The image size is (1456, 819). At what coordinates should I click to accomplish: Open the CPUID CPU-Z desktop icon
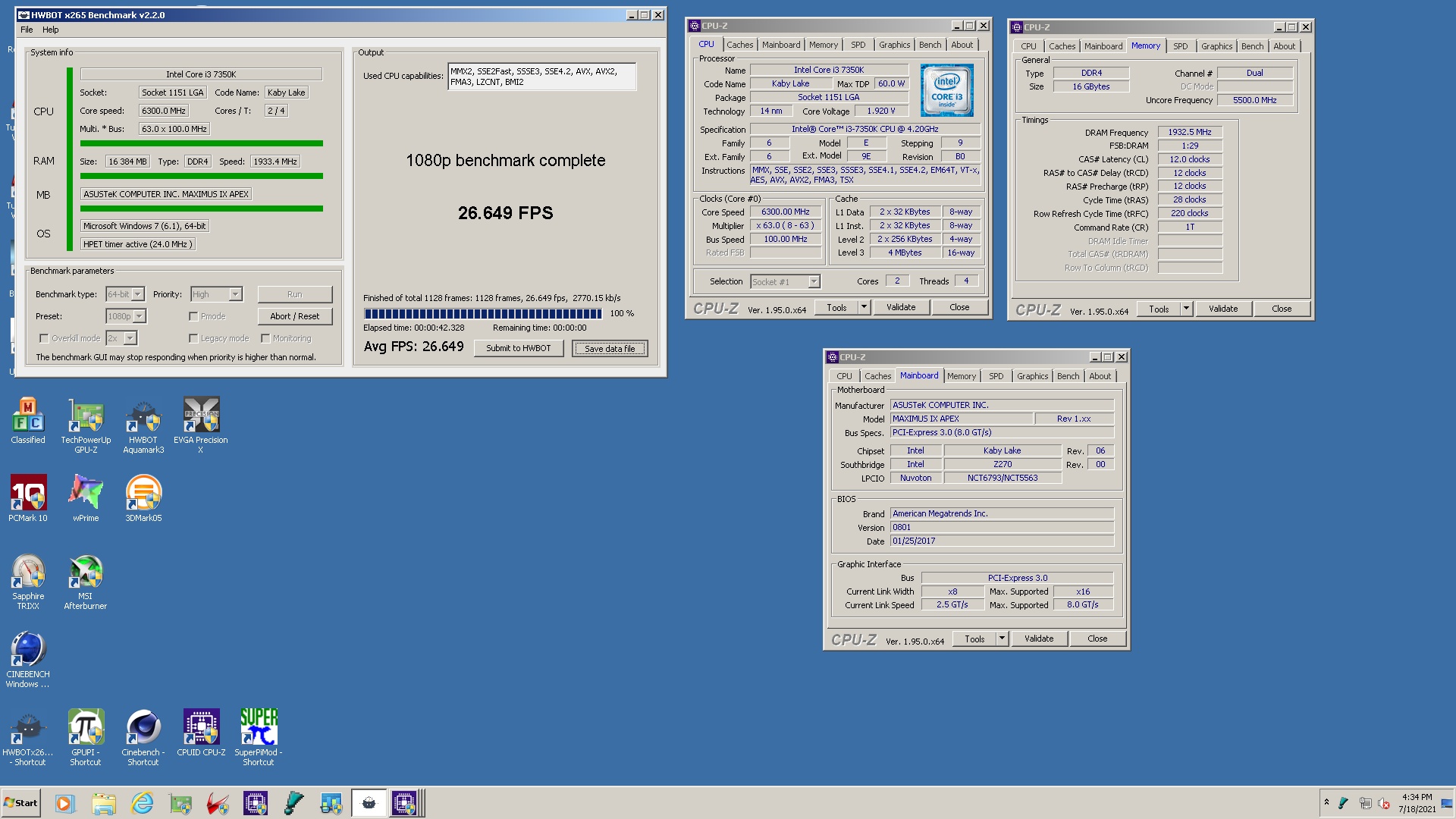(x=201, y=733)
